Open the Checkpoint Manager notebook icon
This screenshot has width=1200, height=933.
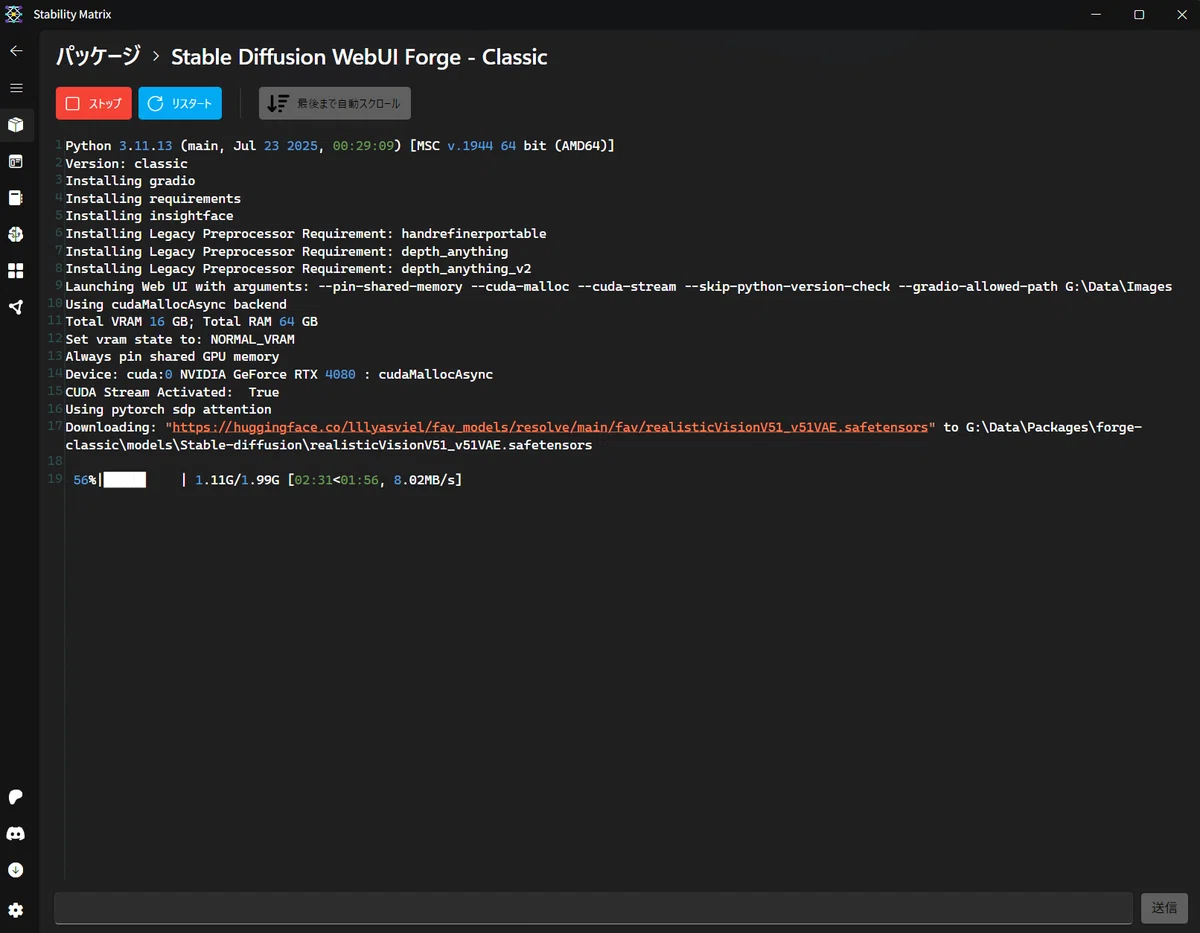(16, 198)
